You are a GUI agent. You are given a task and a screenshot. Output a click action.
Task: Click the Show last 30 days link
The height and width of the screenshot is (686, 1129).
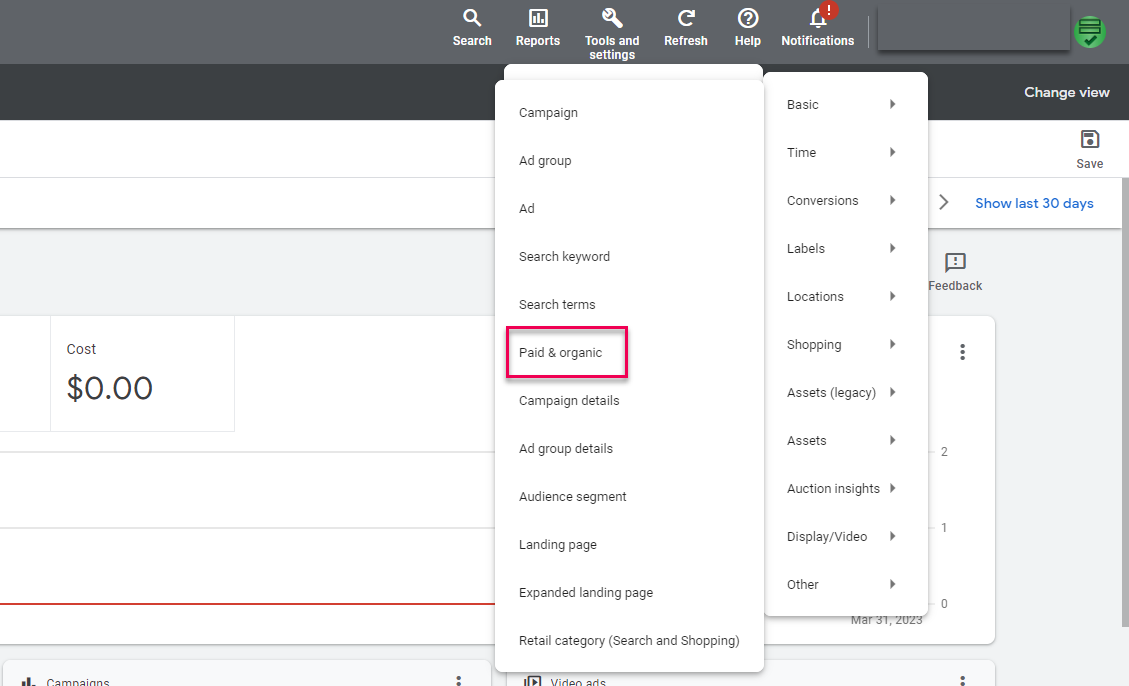coord(1033,203)
